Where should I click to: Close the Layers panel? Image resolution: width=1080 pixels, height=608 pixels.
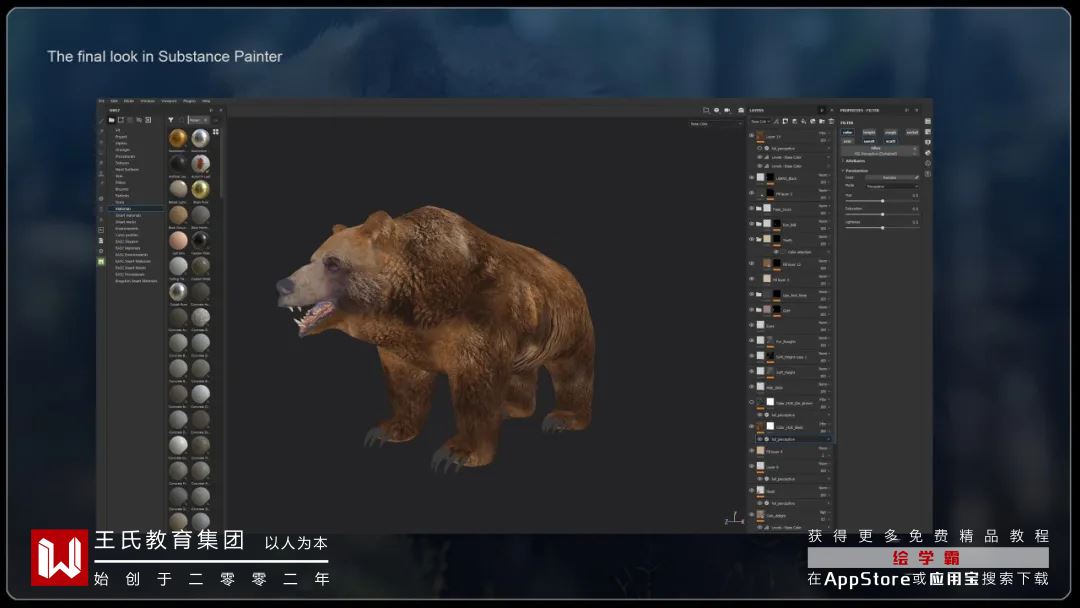tap(831, 110)
